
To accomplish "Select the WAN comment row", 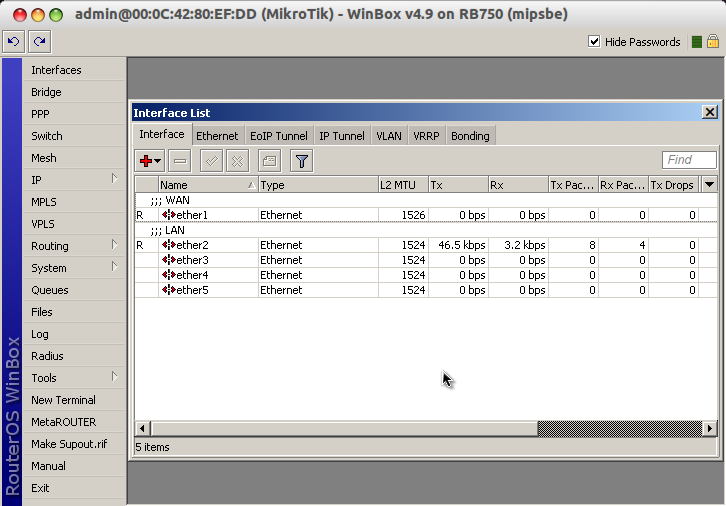I will 426,200.
